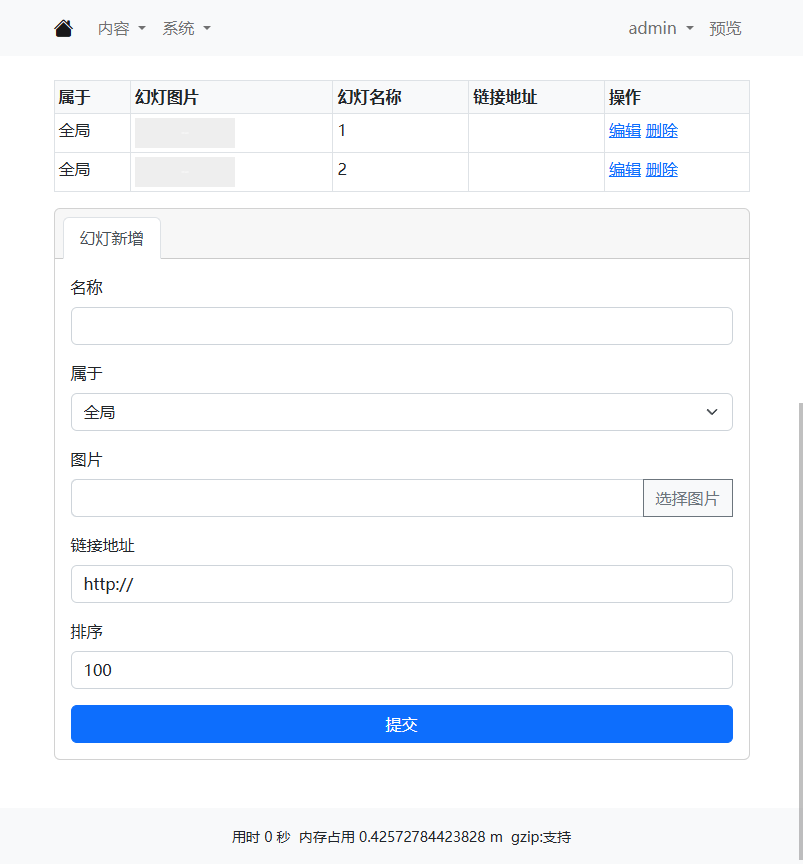This screenshot has height=864, width=803.
Task: Click slide name cell "1"
Action: pos(401,133)
